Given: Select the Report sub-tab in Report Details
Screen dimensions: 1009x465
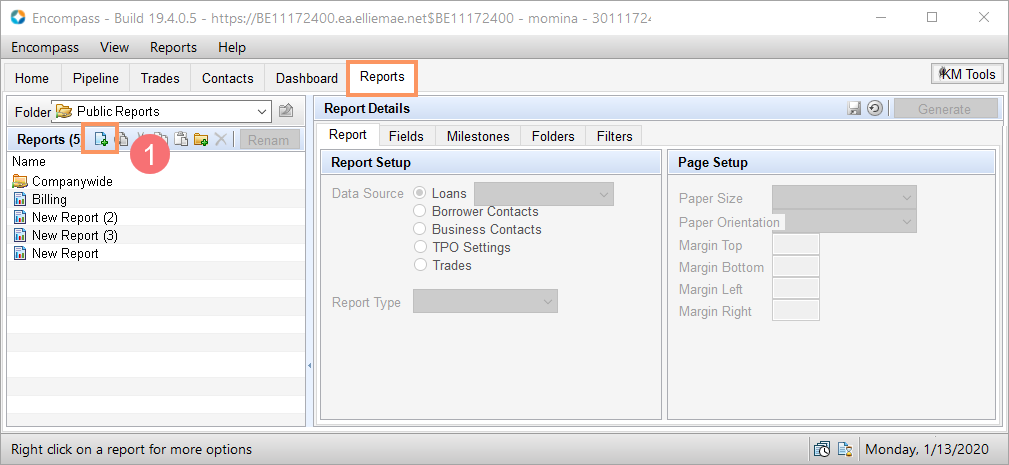Looking at the screenshot, I should click(x=347, y=134).
